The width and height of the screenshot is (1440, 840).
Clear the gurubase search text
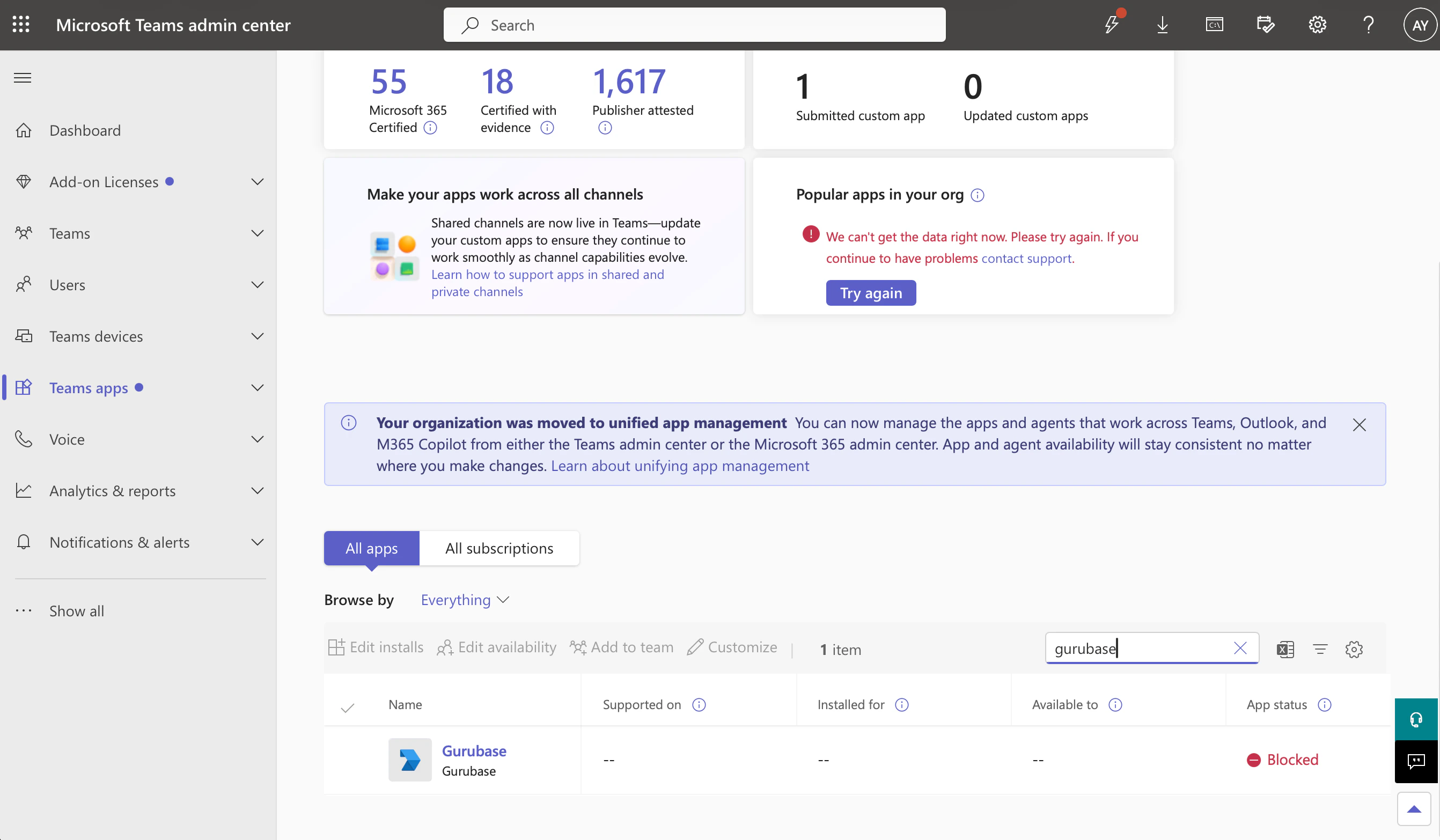pyautogui.click(x=1240, y=648)
